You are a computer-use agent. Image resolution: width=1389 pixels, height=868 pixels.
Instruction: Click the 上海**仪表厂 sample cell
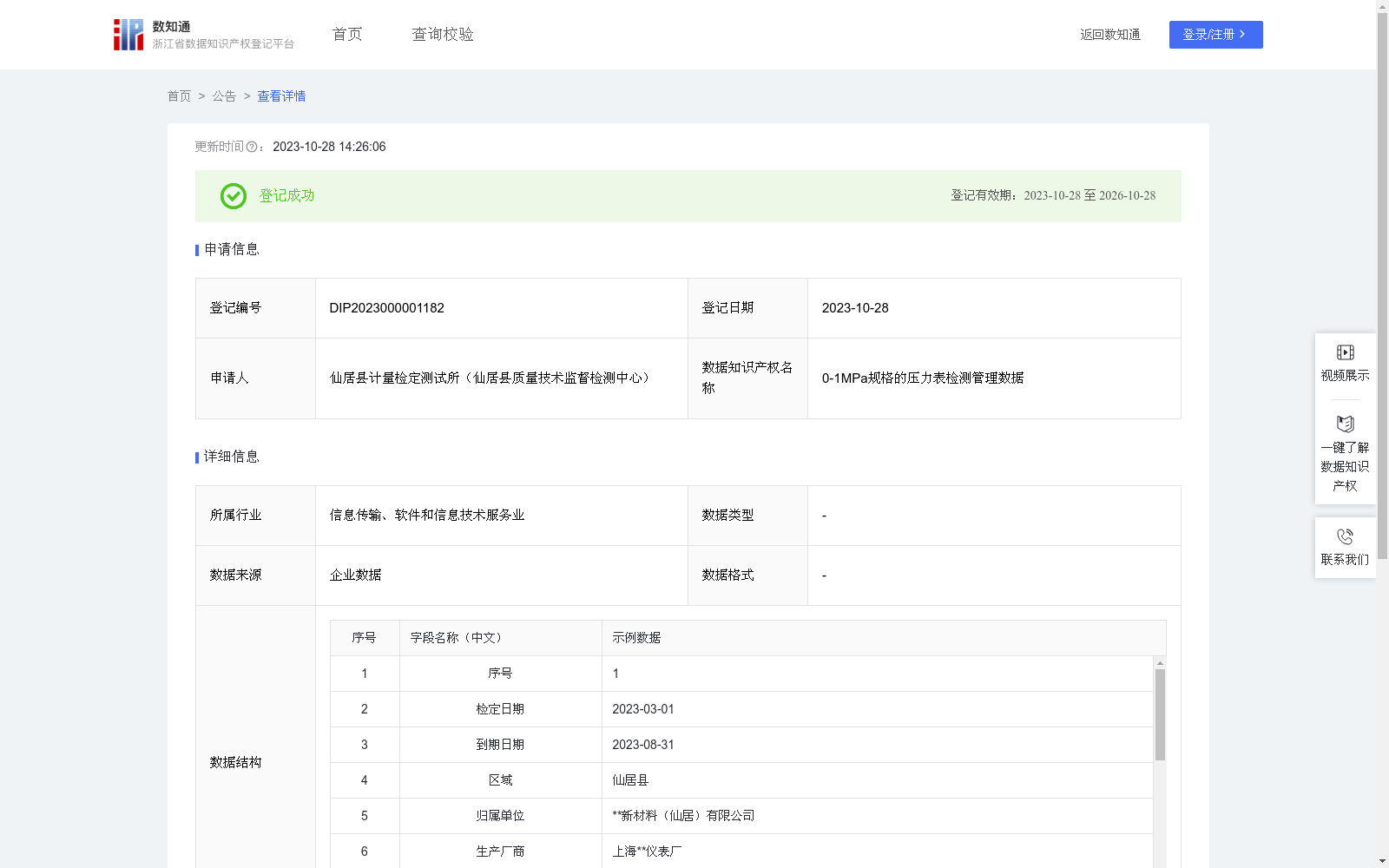878,852
